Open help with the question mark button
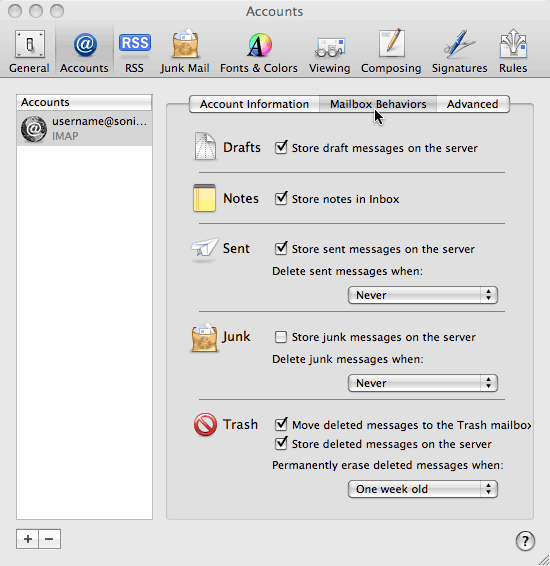 [525, 541]
